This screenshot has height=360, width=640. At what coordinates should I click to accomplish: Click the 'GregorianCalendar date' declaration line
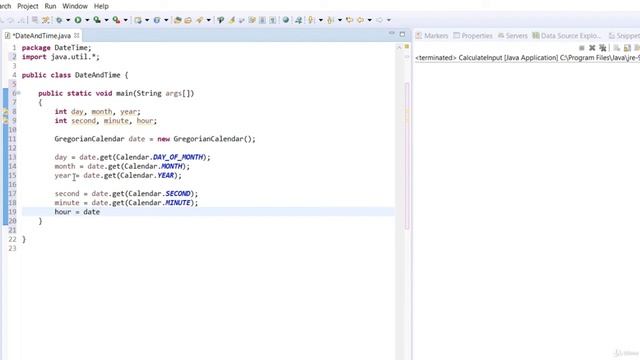155,139
